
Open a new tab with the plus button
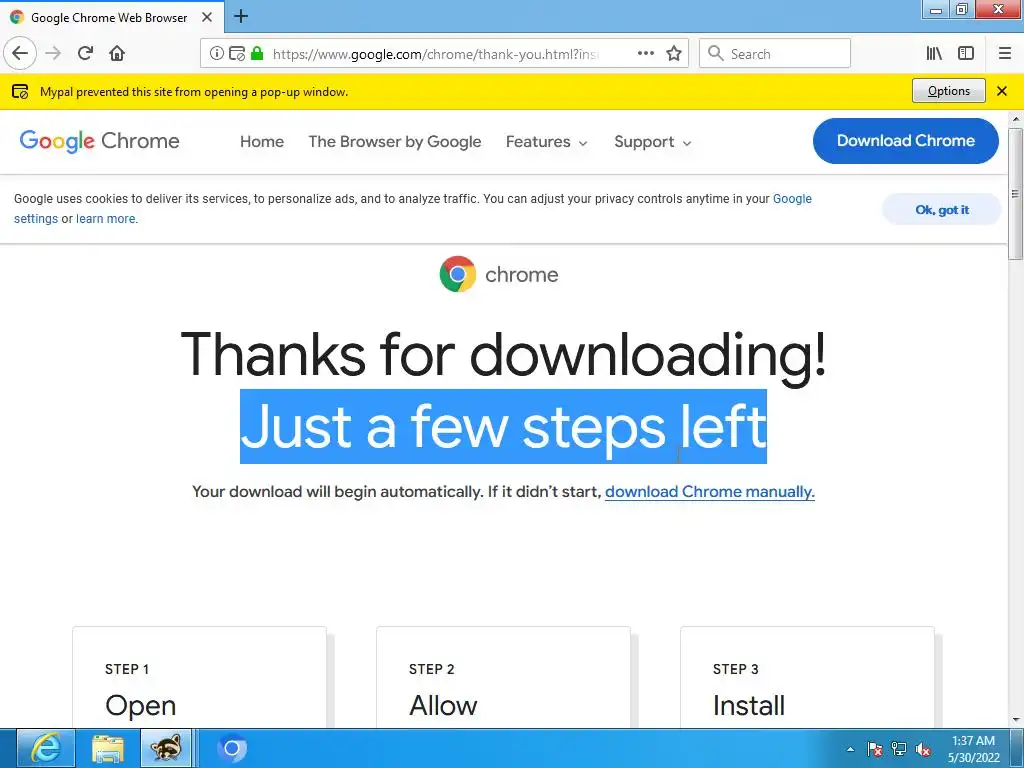pyautogui.click(x=240, y=16)
